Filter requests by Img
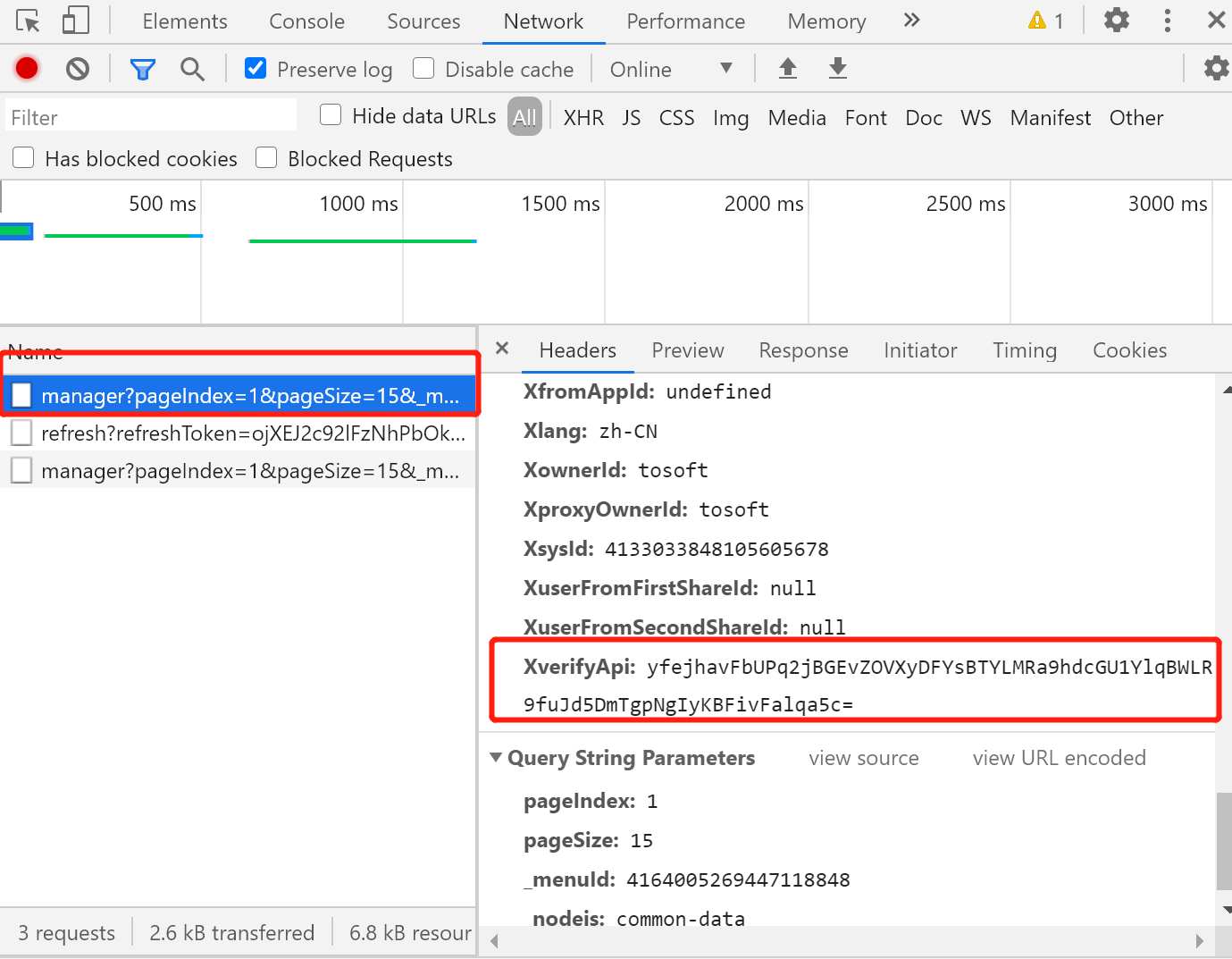This screenshot has height=959, width=1232. point(731,118)
